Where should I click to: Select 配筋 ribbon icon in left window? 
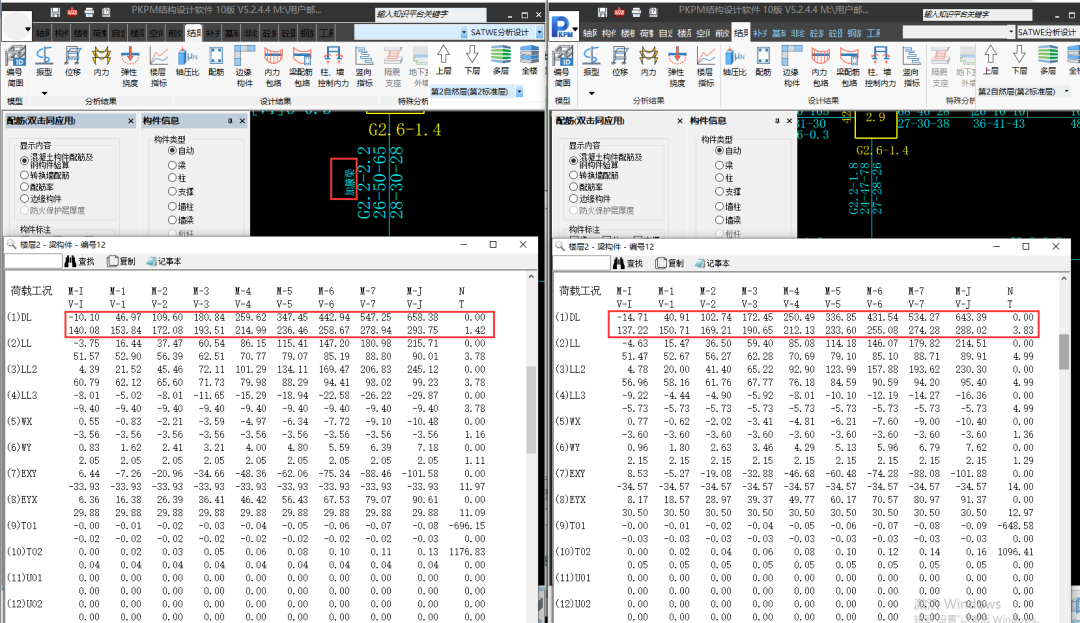click(x=216, y=62)
